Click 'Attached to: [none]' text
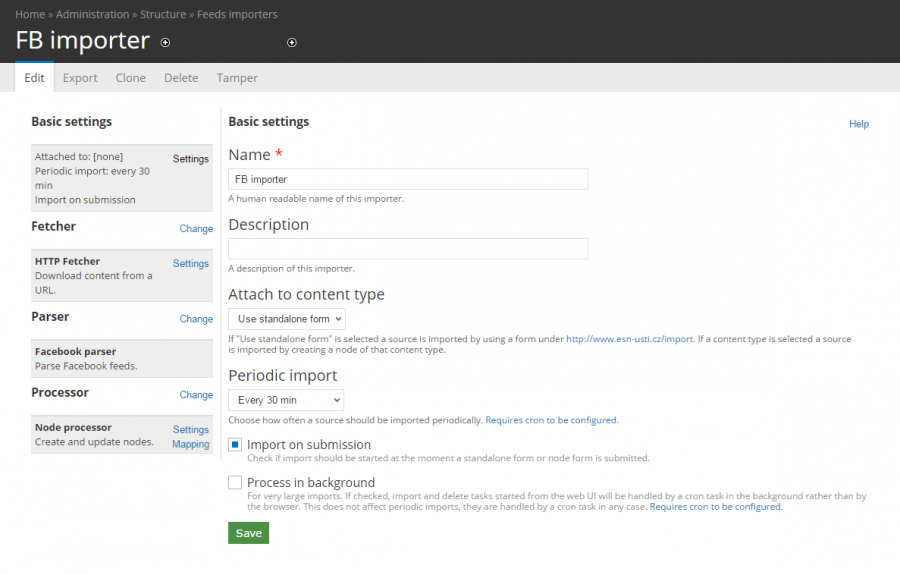Image resolution: width=900 pixels, height=575 pixels. 79,157
